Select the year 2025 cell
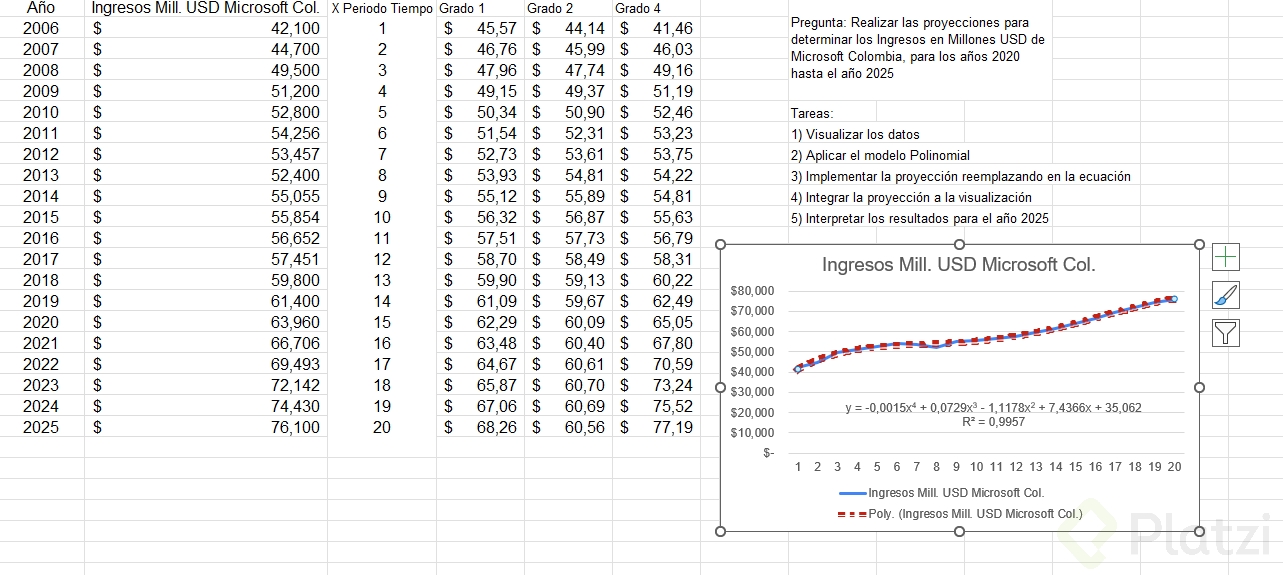 (42, 427)
